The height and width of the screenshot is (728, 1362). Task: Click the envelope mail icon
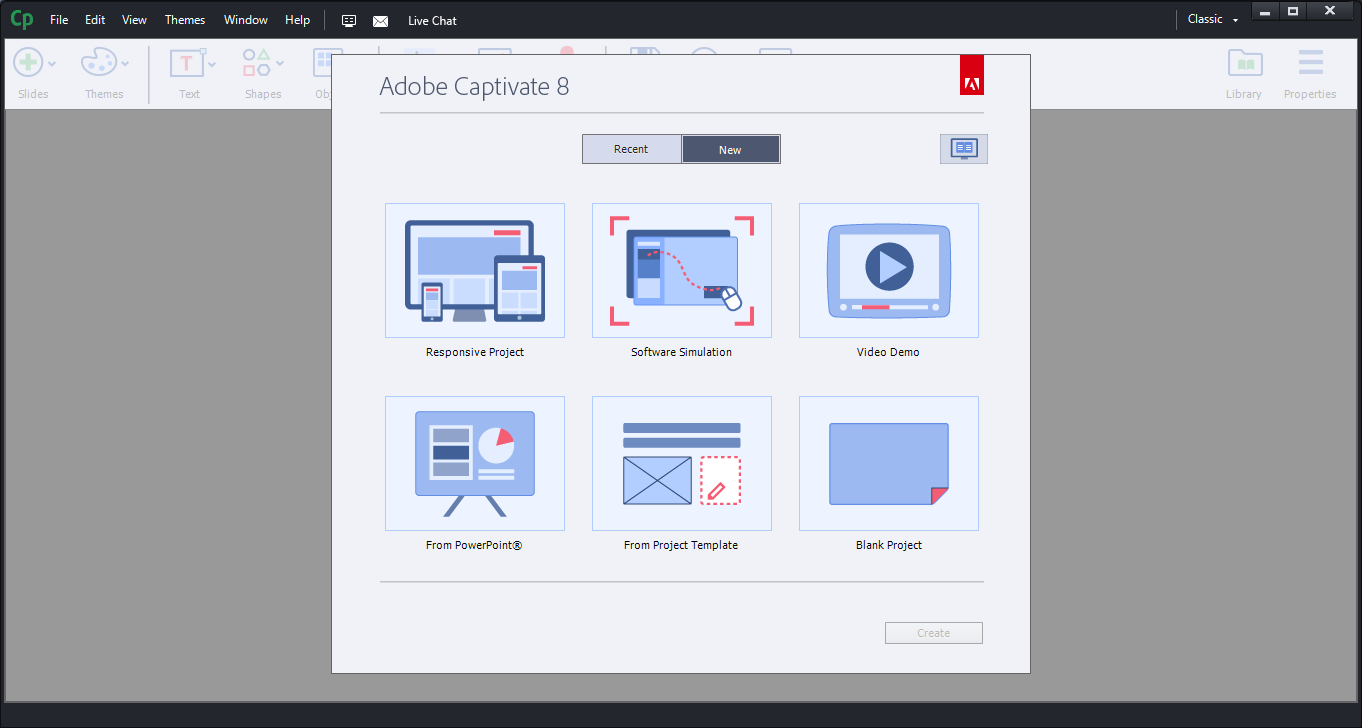(380, 21)
